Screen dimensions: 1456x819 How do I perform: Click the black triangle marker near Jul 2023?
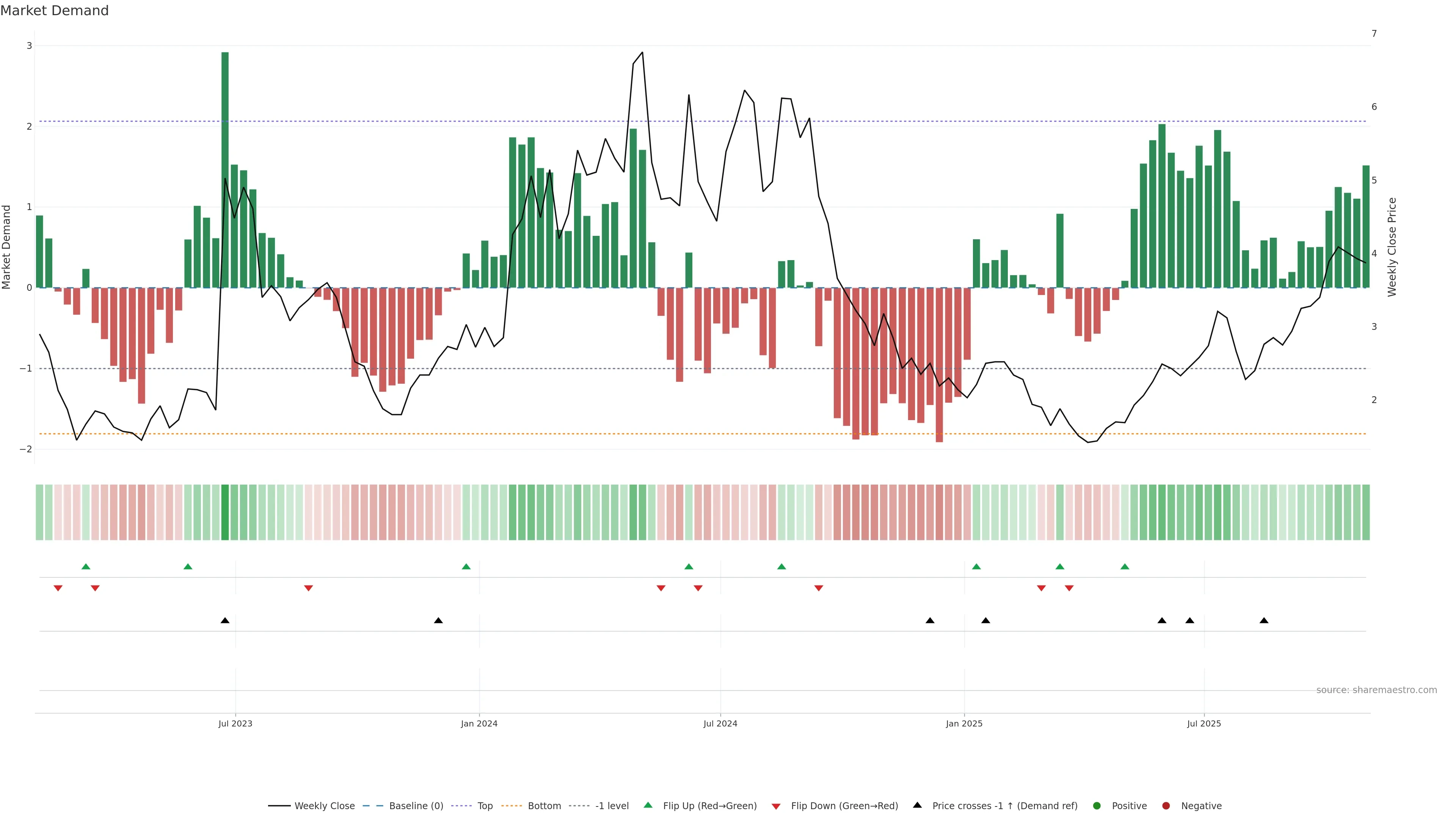click(x=225, y=621)
